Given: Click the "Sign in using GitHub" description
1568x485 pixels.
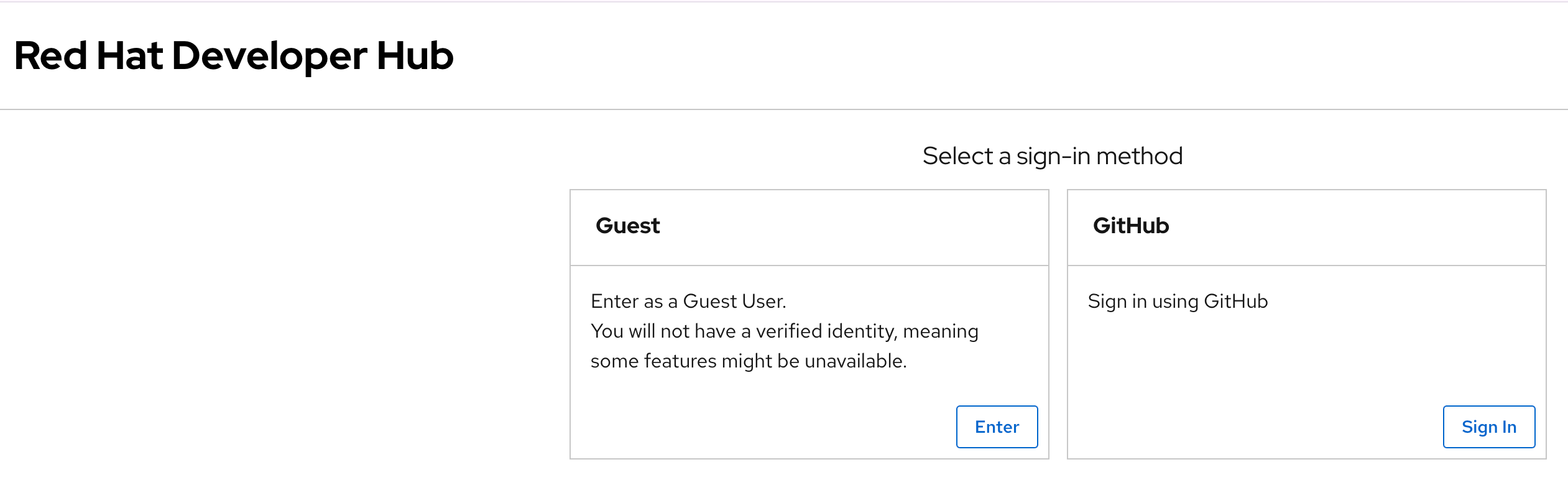Looking at the screenshot, I should click(x=1178, y=302).
